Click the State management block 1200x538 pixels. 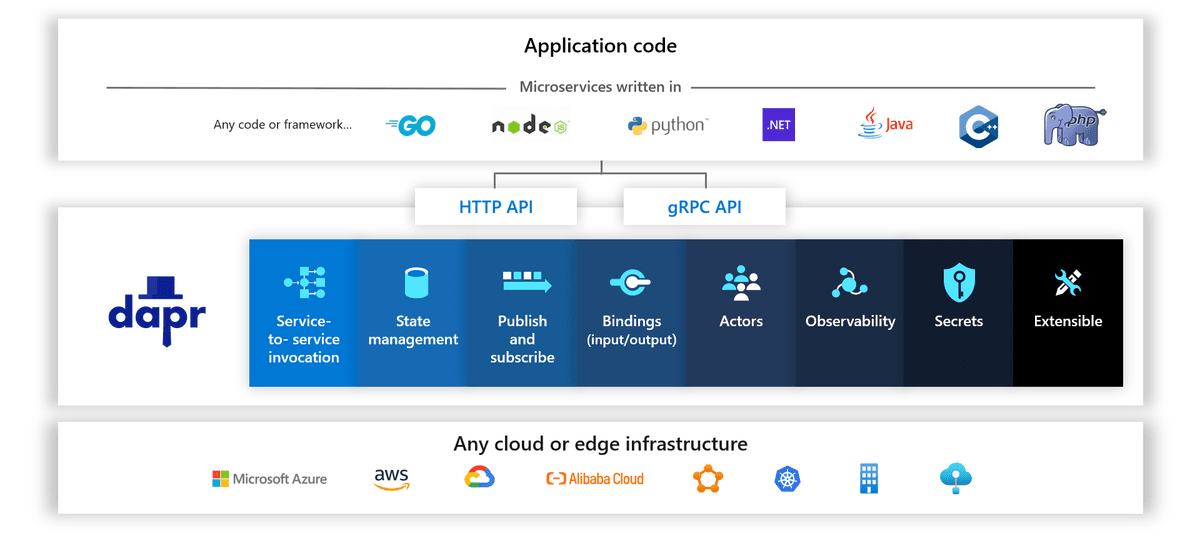[x=413, y=313]
